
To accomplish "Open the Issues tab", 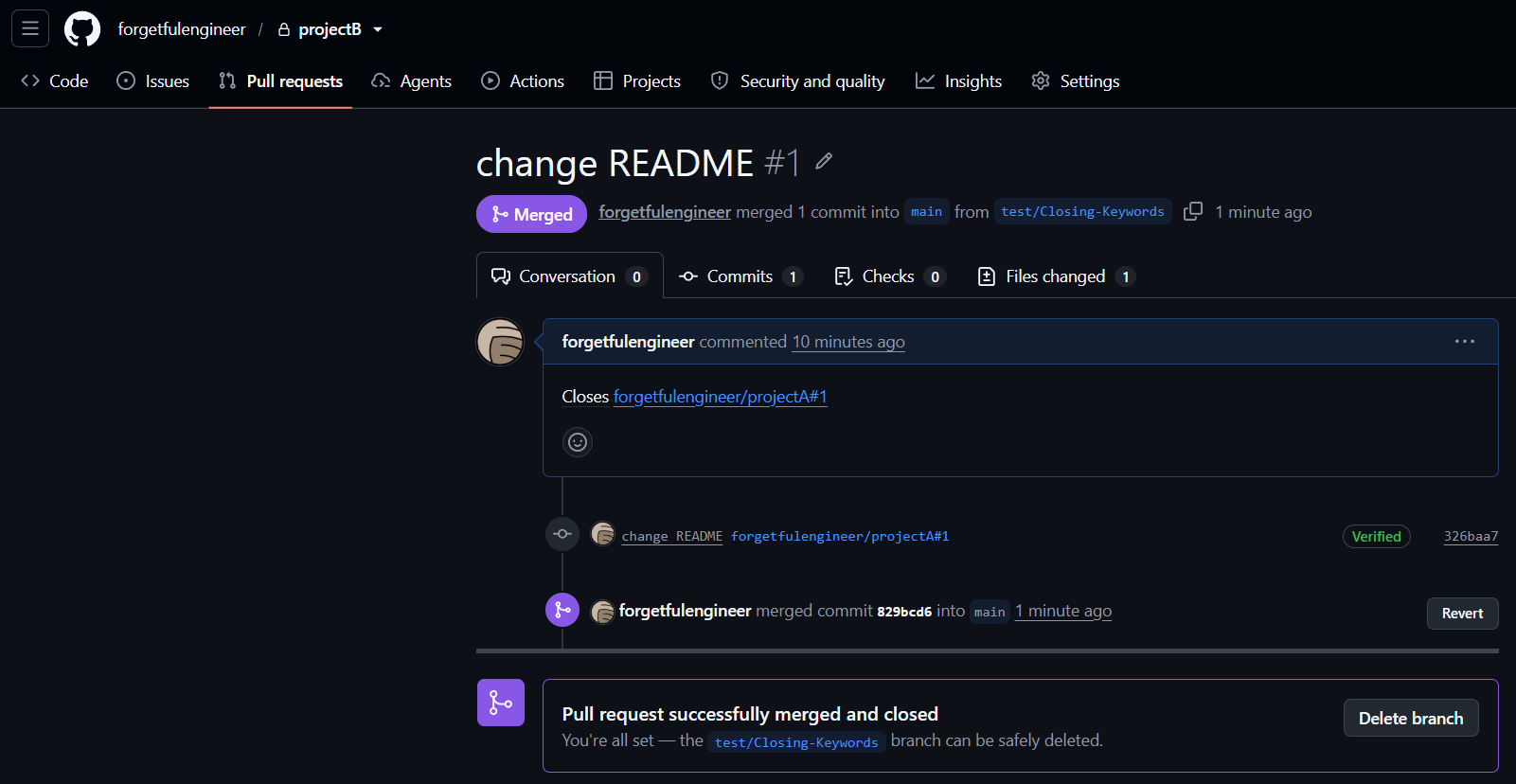I will 153,81.
